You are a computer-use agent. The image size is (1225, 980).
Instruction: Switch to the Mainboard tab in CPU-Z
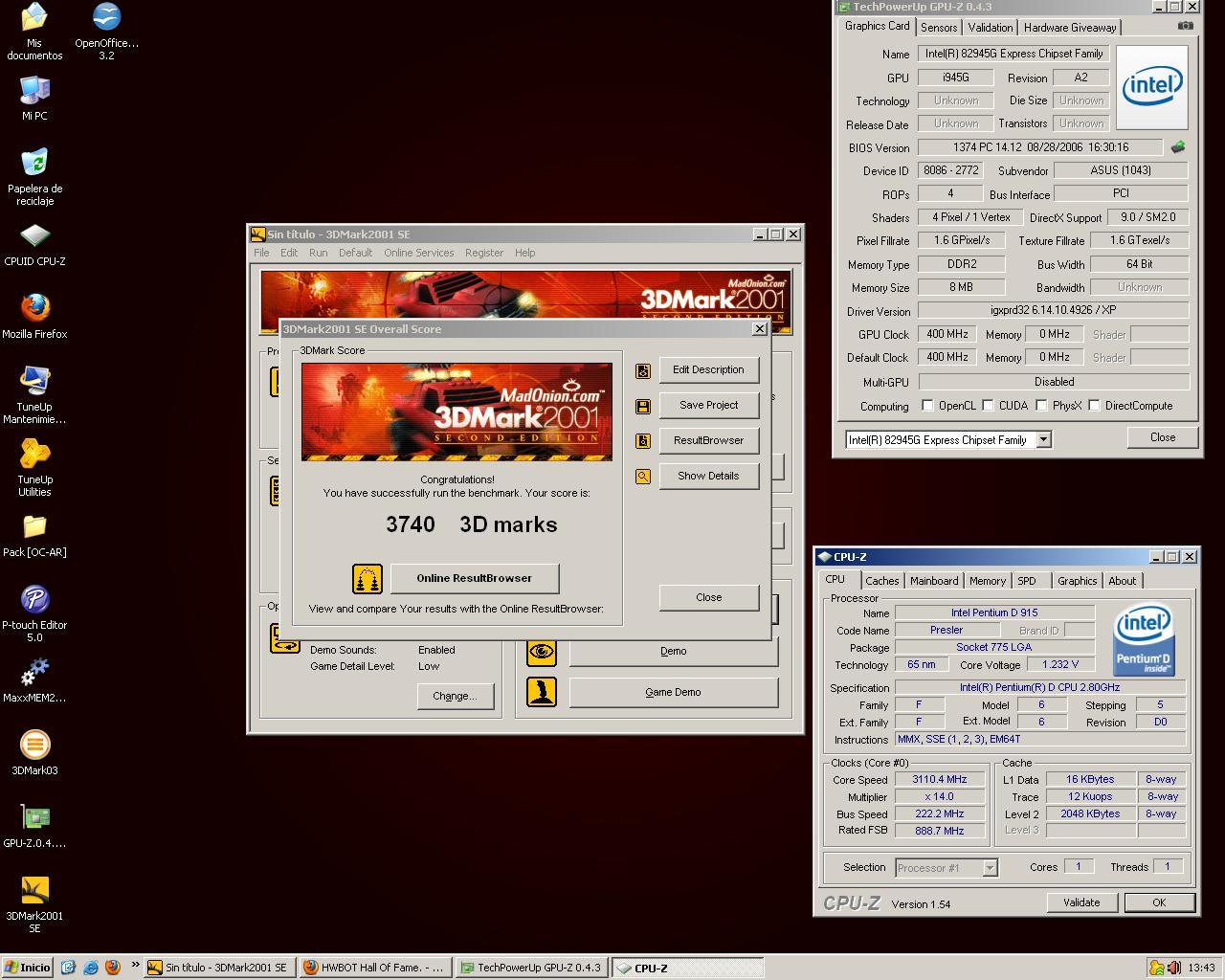pyautogui.click(x=934, y=581)
